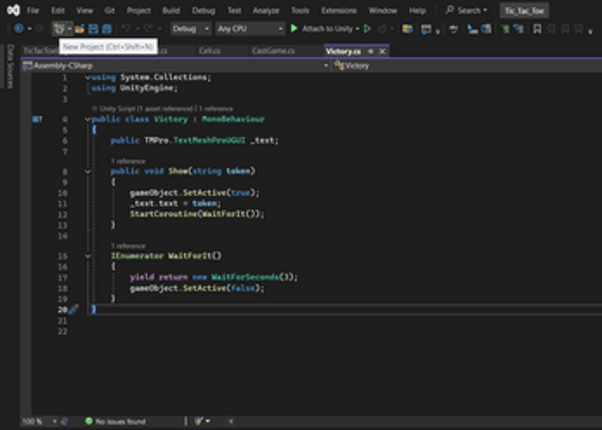The image size is (602, 430).
Task: Click the inheritance margin glyph beside line 4
Action: click(37, 119)
